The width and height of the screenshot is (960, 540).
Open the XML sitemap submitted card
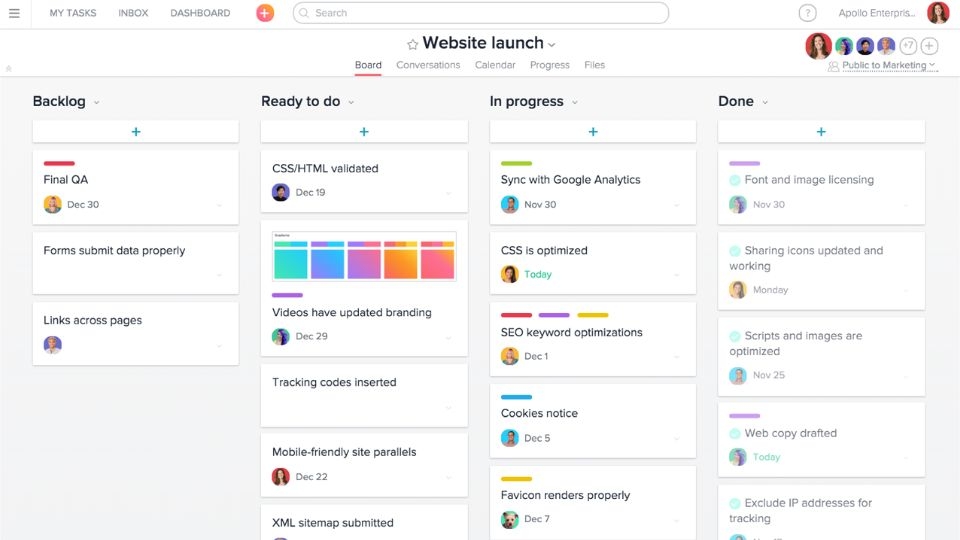pos(364,522)
